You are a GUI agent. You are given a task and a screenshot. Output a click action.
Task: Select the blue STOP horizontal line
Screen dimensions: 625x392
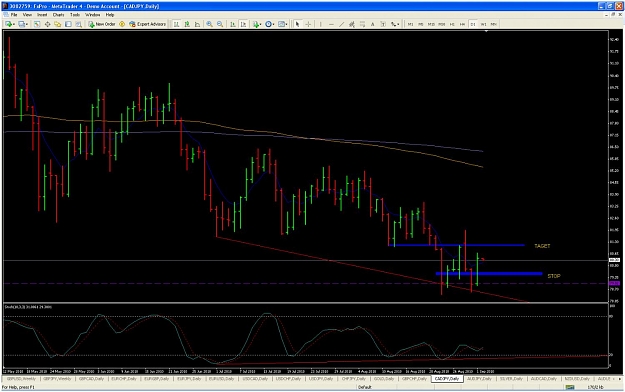coord(489,274)
